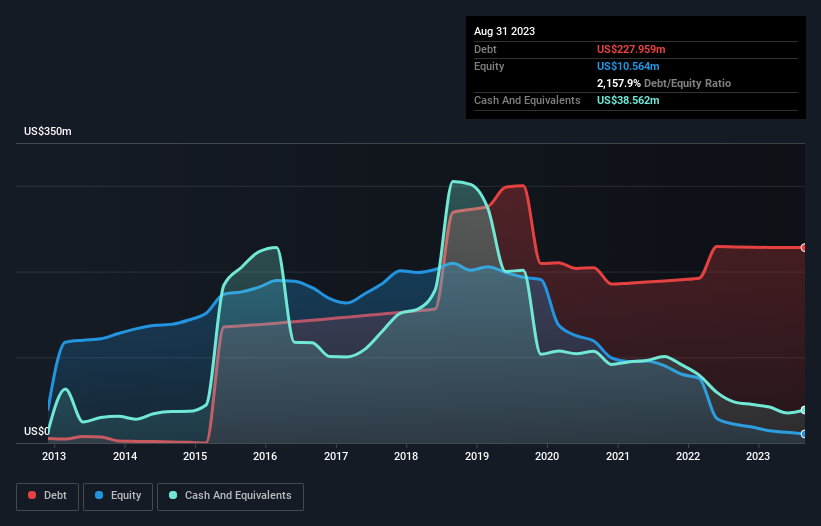The image size is (821, 526).
Task: Click the Debt row label in tooltip
Action: click(485, 49)
